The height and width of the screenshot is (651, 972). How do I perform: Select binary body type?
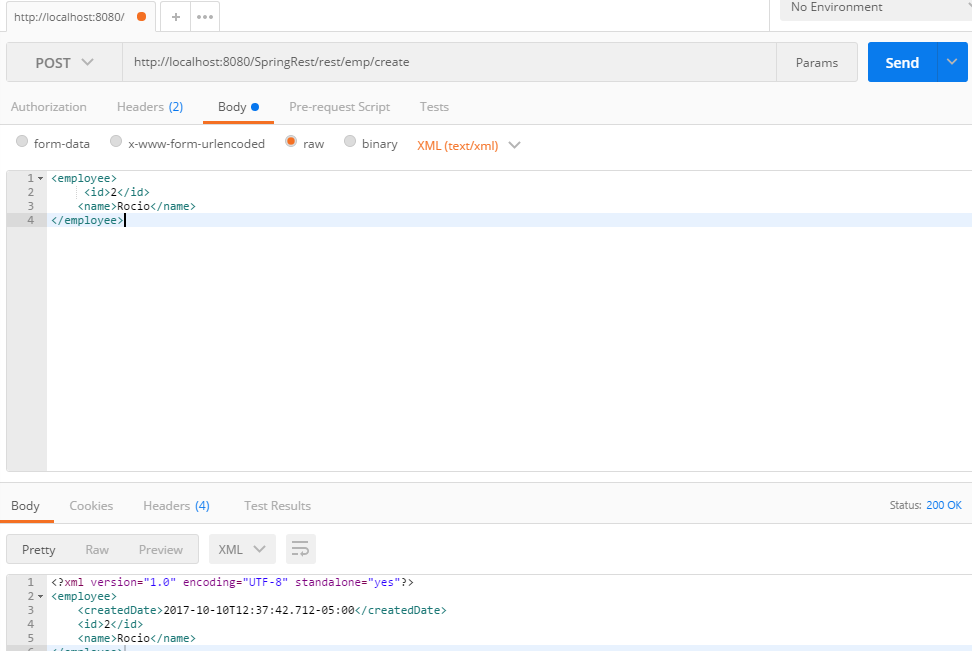[x=350, y=141]
